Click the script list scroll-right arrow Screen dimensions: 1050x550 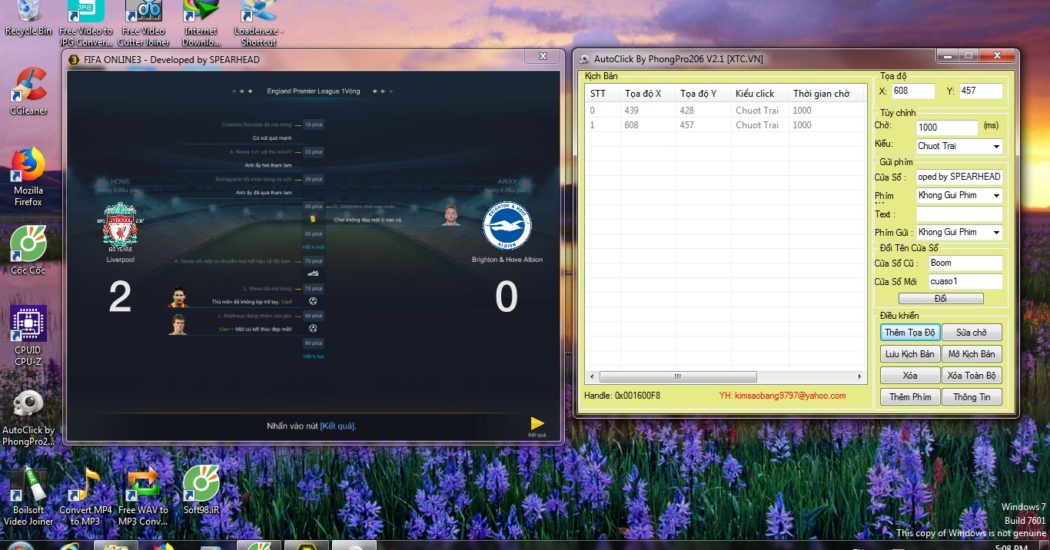pyautogui.click(x=860, y=376)
